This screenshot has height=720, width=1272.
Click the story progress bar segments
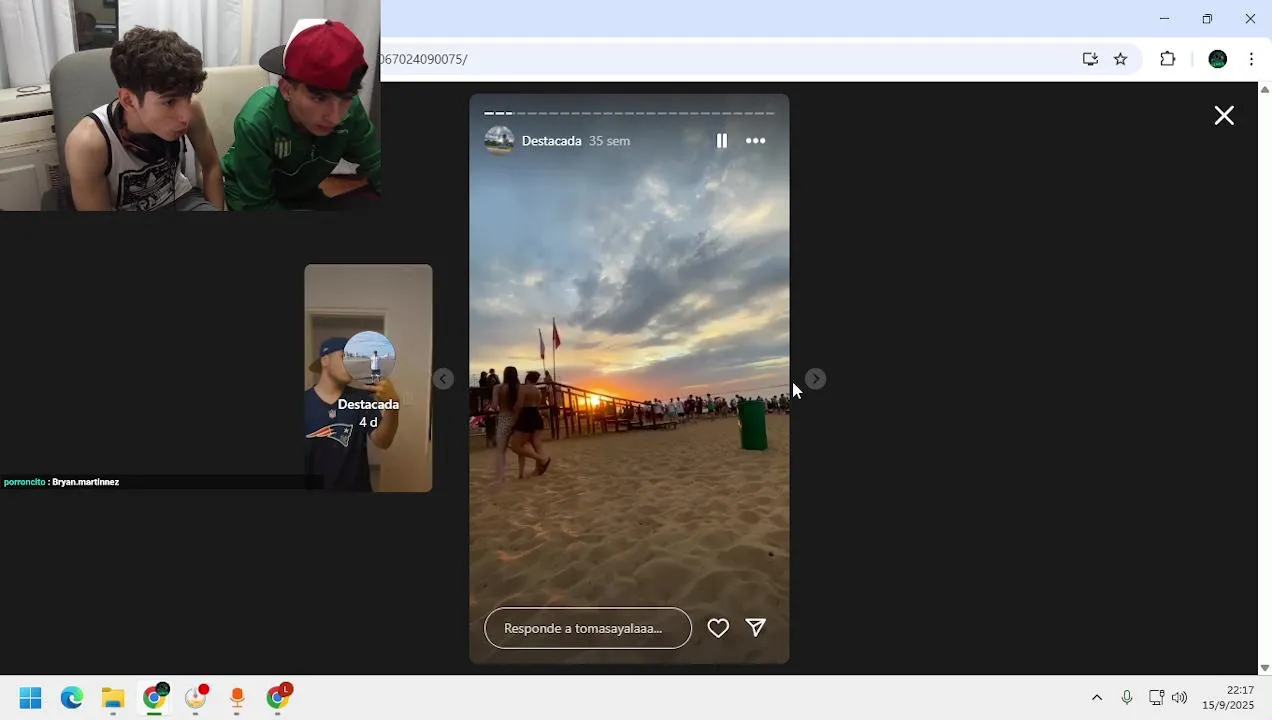pos(629,113)
